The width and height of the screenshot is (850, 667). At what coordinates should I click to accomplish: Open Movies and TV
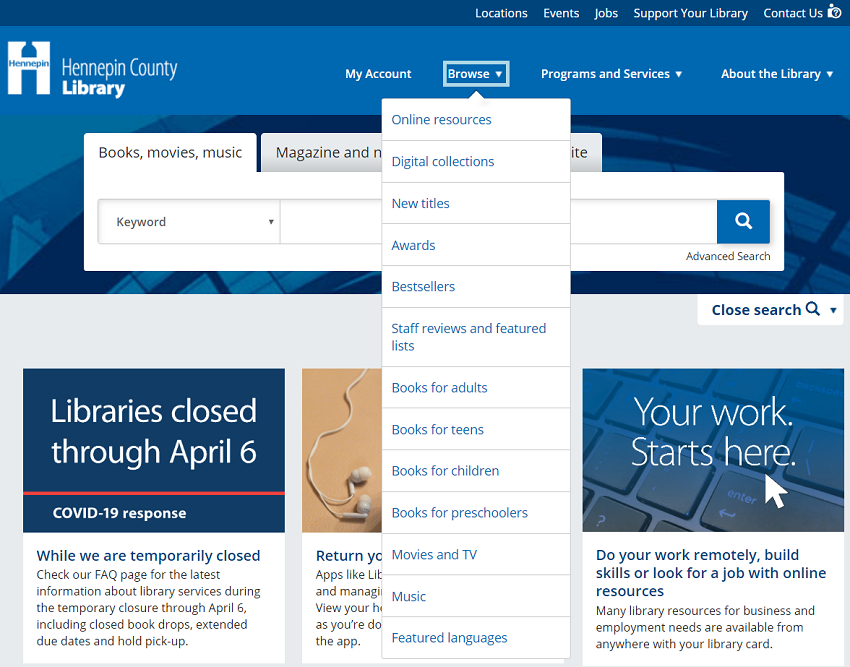(x=476, y=555)
